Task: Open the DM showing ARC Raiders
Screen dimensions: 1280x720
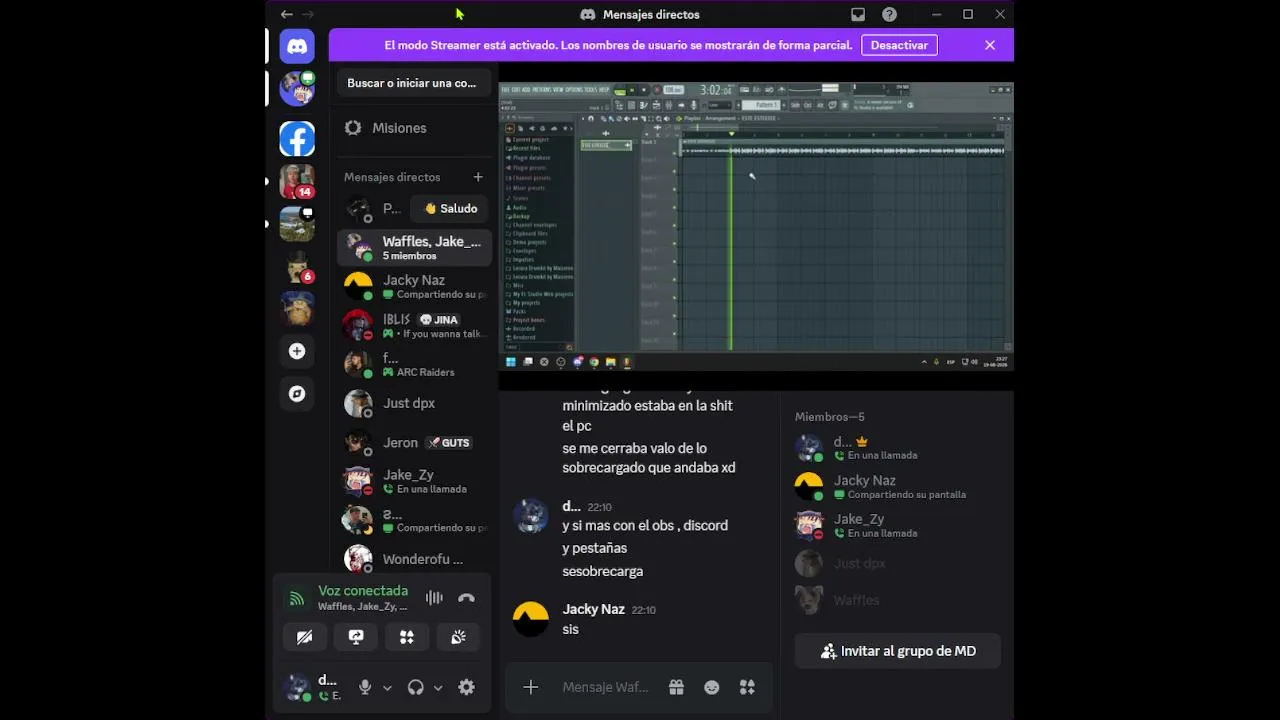Action: (414, 365)
